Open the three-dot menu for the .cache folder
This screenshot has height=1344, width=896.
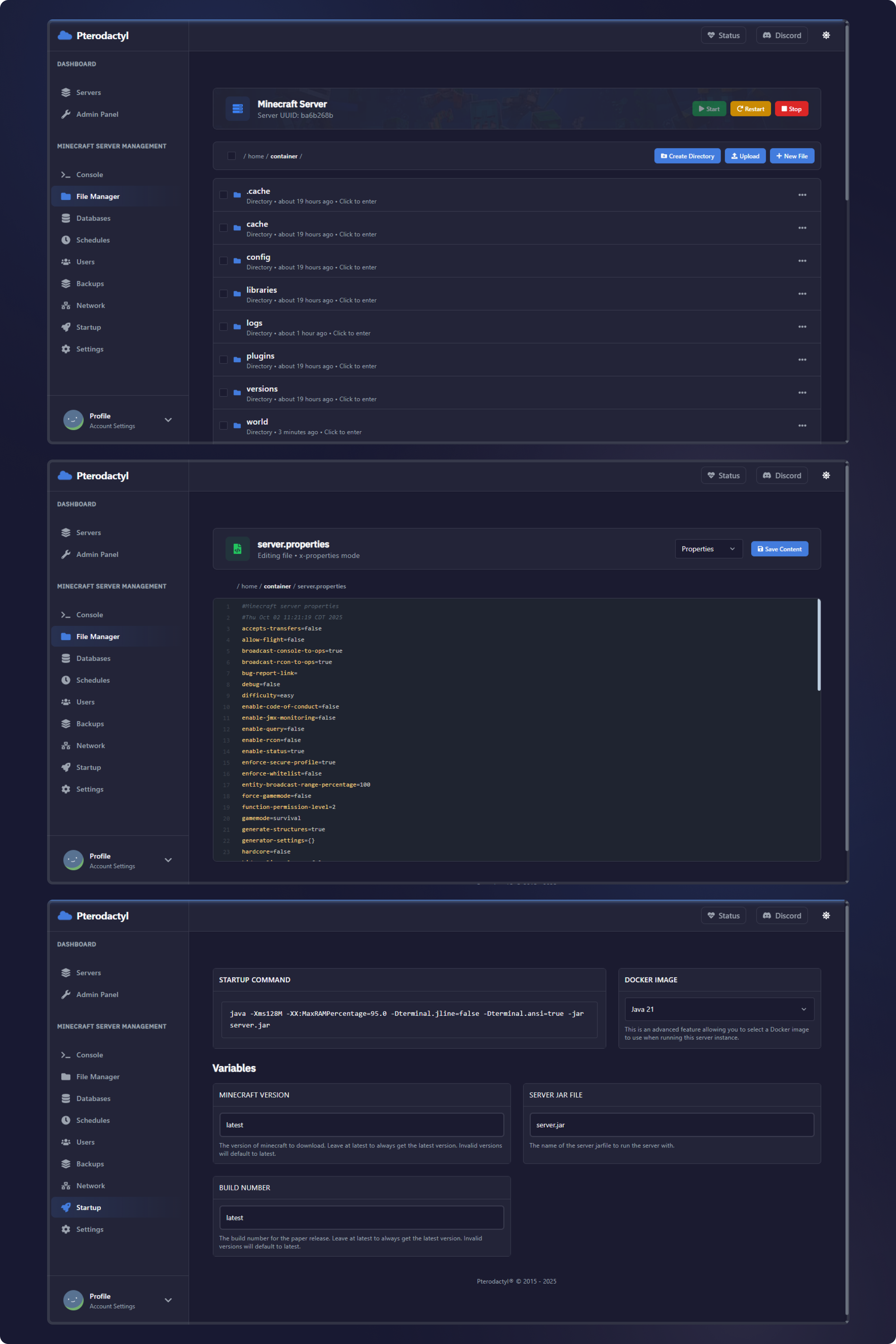802,195
